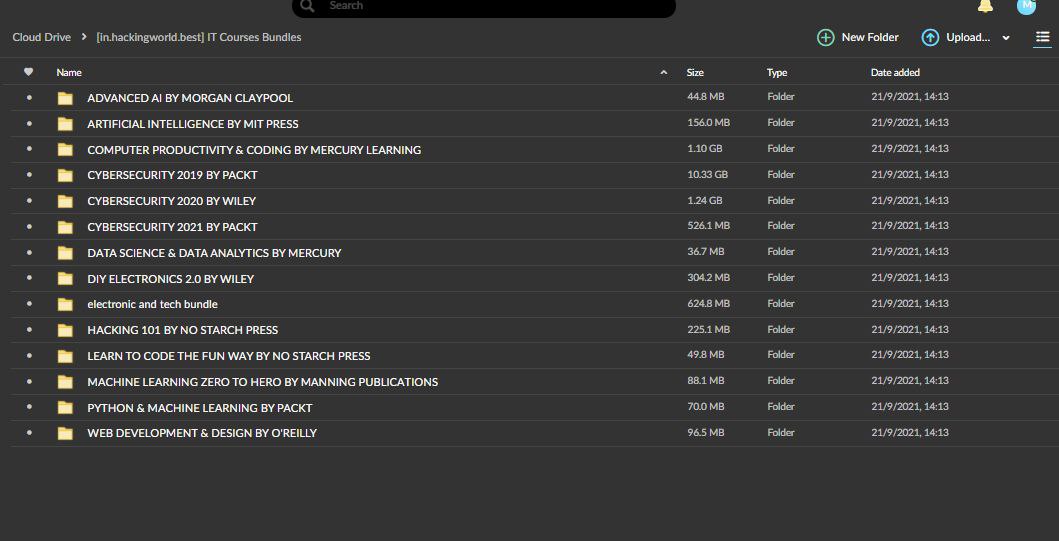Toggle favourite dot for CYBERSECURITY 2019 BY PACKT
The height and width of the screenshot is (541, 1059).
pyautogui.click(x=29, y=175)
